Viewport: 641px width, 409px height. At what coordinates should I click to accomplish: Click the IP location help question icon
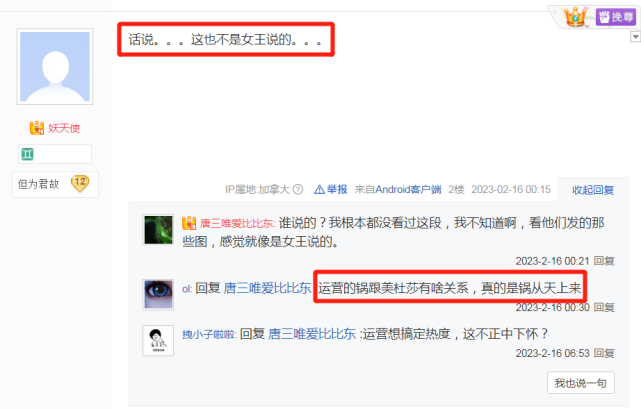click(x=298, y=189)
